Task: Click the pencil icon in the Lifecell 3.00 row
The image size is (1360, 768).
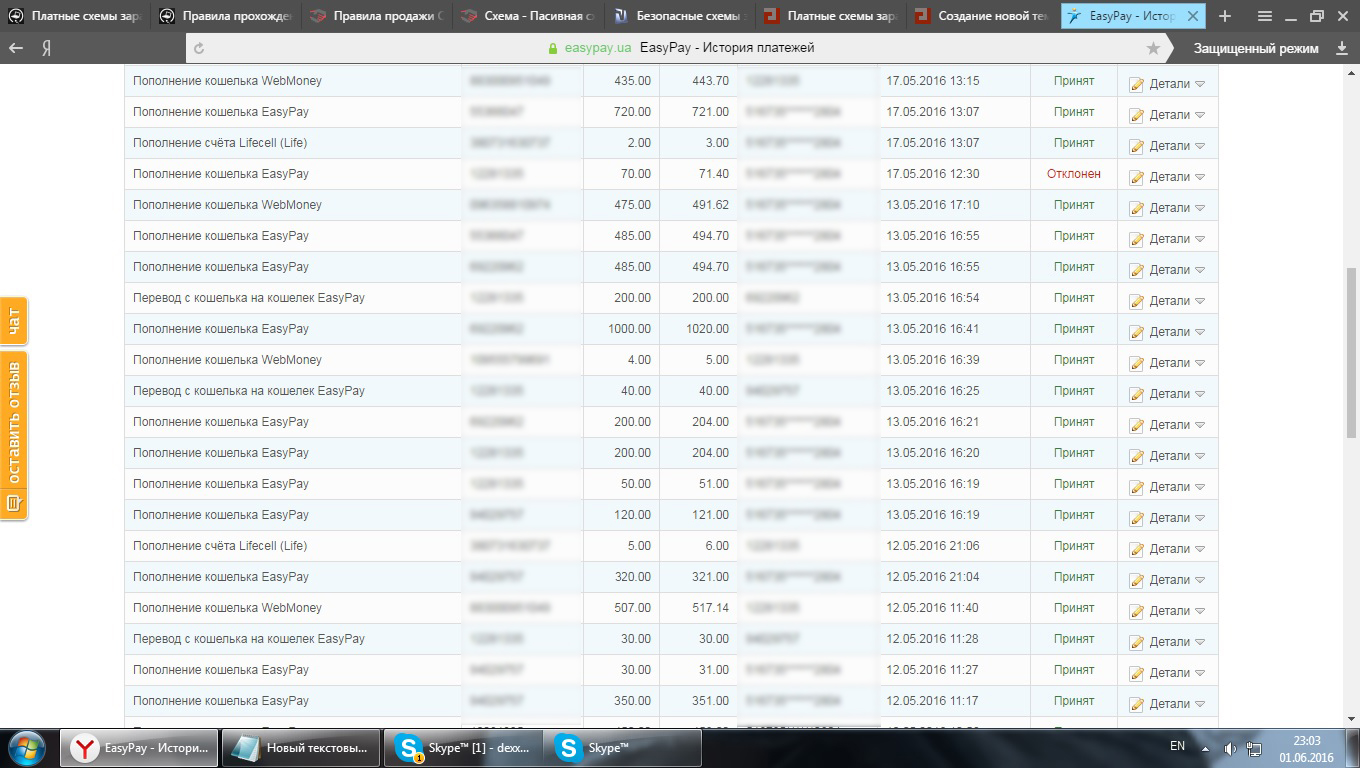Action: coord(1136,147)
